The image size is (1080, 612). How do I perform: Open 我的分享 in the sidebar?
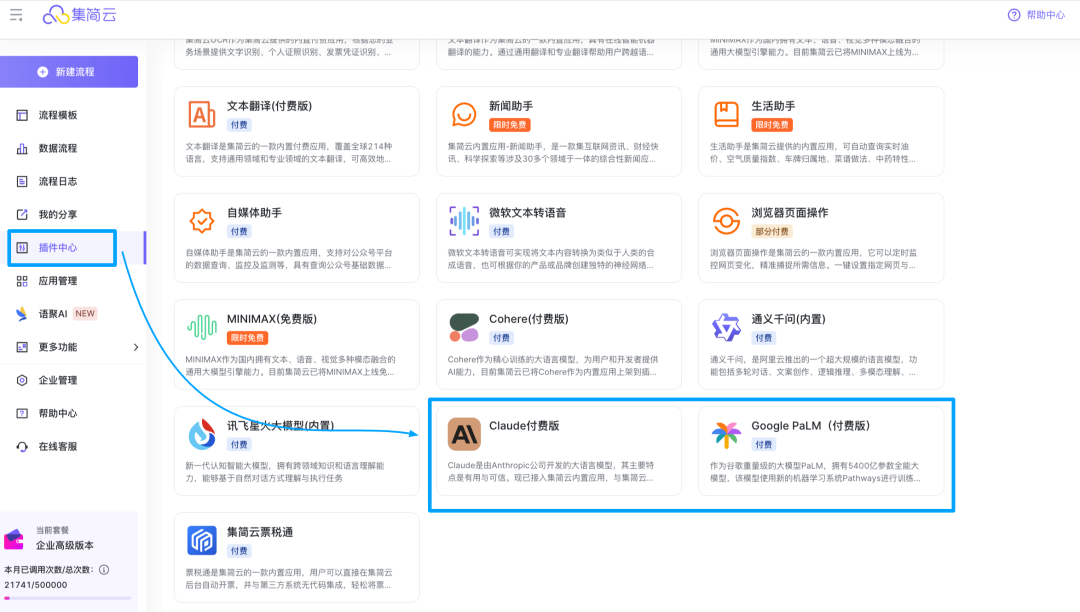coord(58,214)
